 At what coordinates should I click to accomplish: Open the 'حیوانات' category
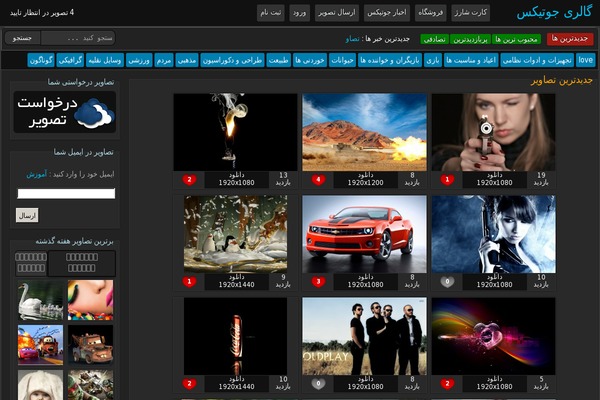[x=342, y=60]
